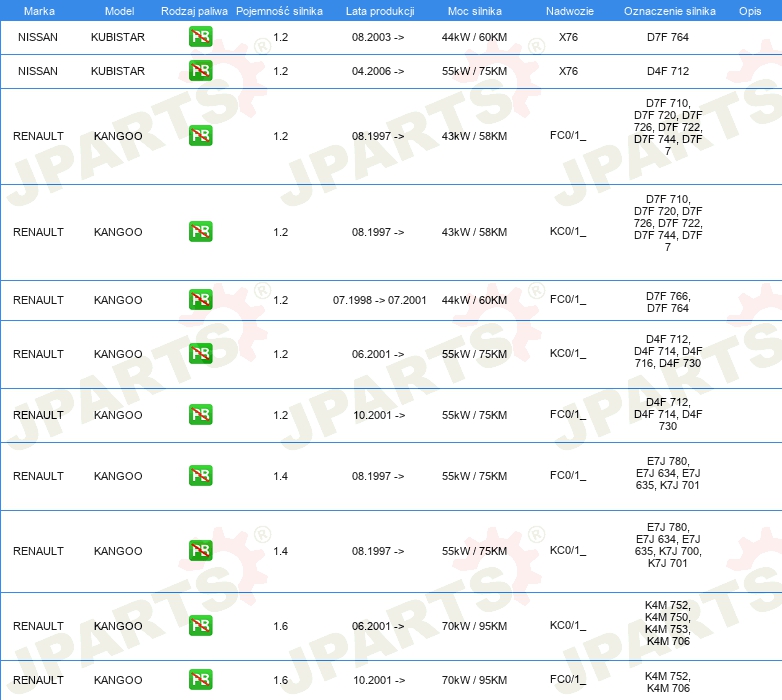
Task: Click 43kW / 58KM in KC0/1_ row
Action: tap(474, 232)
